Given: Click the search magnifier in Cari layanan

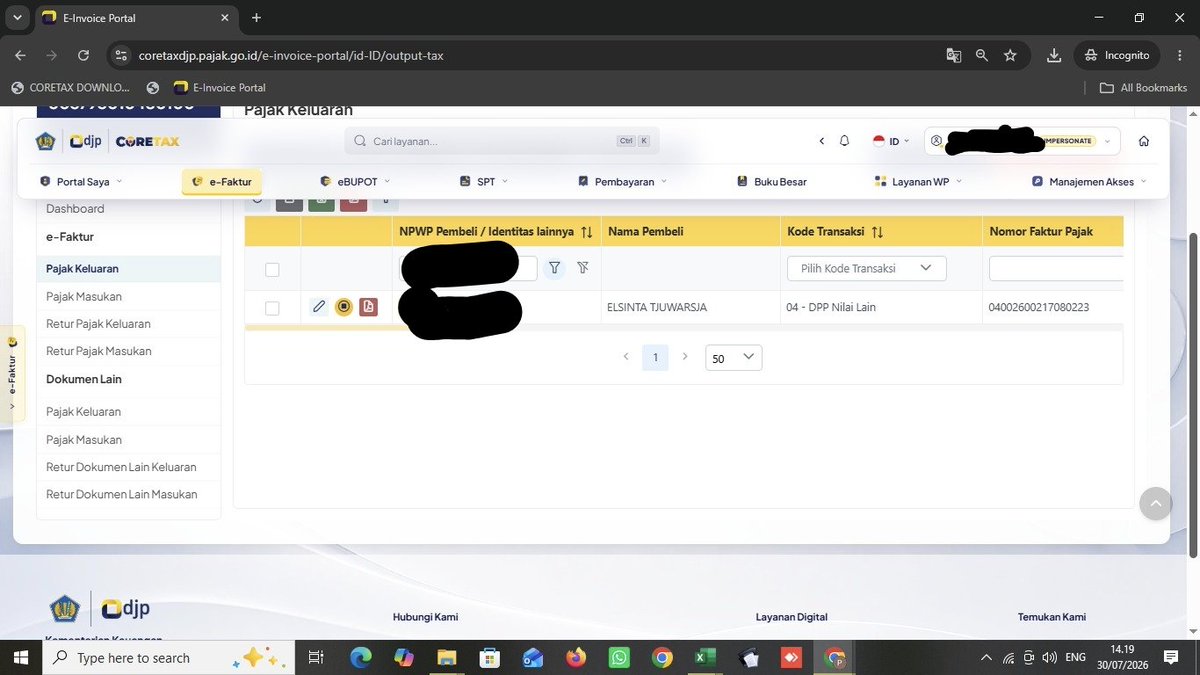Looking at the screenshot, I should (361, 141).
